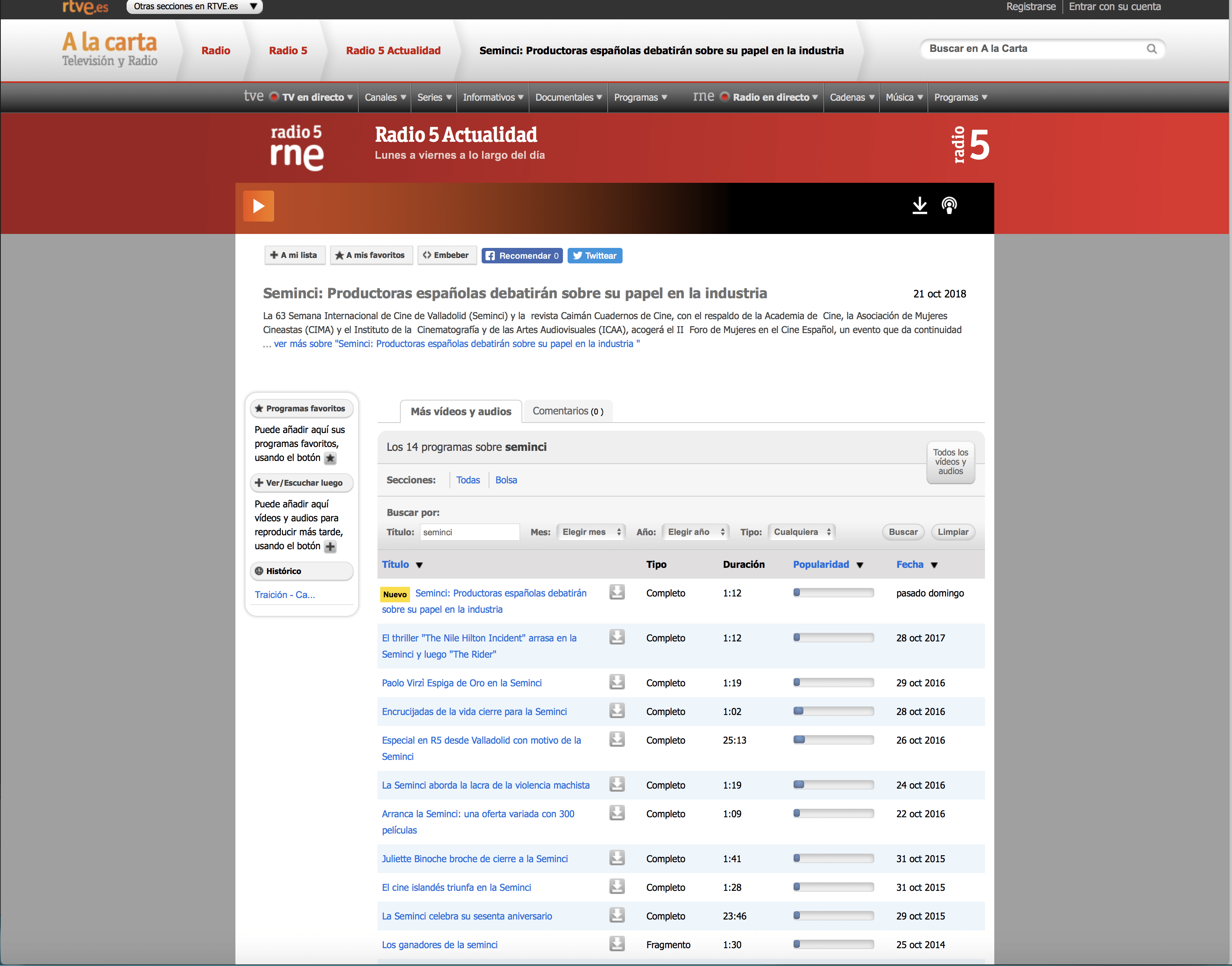Click the download arrow icon in the player

(x=920, y=205)
